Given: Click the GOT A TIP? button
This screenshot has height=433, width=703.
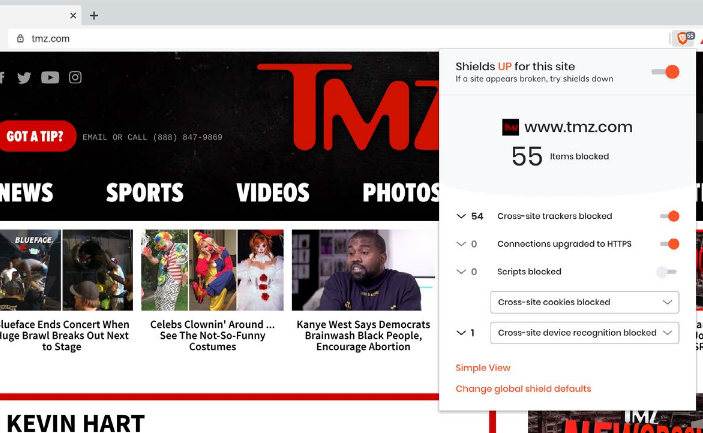Looking at the screenshot, I should (37, 136).
